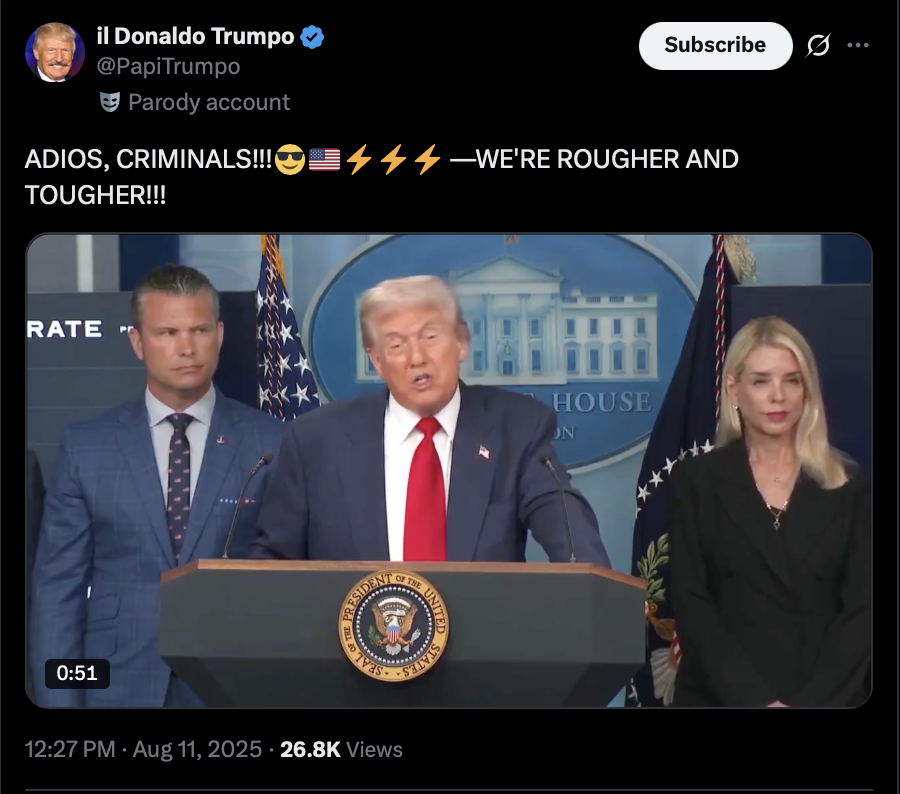Click the US flag emoji in tweet
The height and width of the screenshot is (794, 900).
[x=324, y=160]
